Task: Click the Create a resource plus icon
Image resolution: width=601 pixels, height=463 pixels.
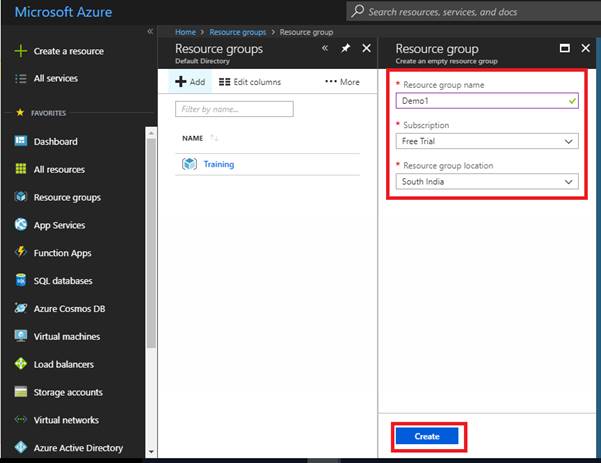Action: pyautogui.click(x=20, y=51)
